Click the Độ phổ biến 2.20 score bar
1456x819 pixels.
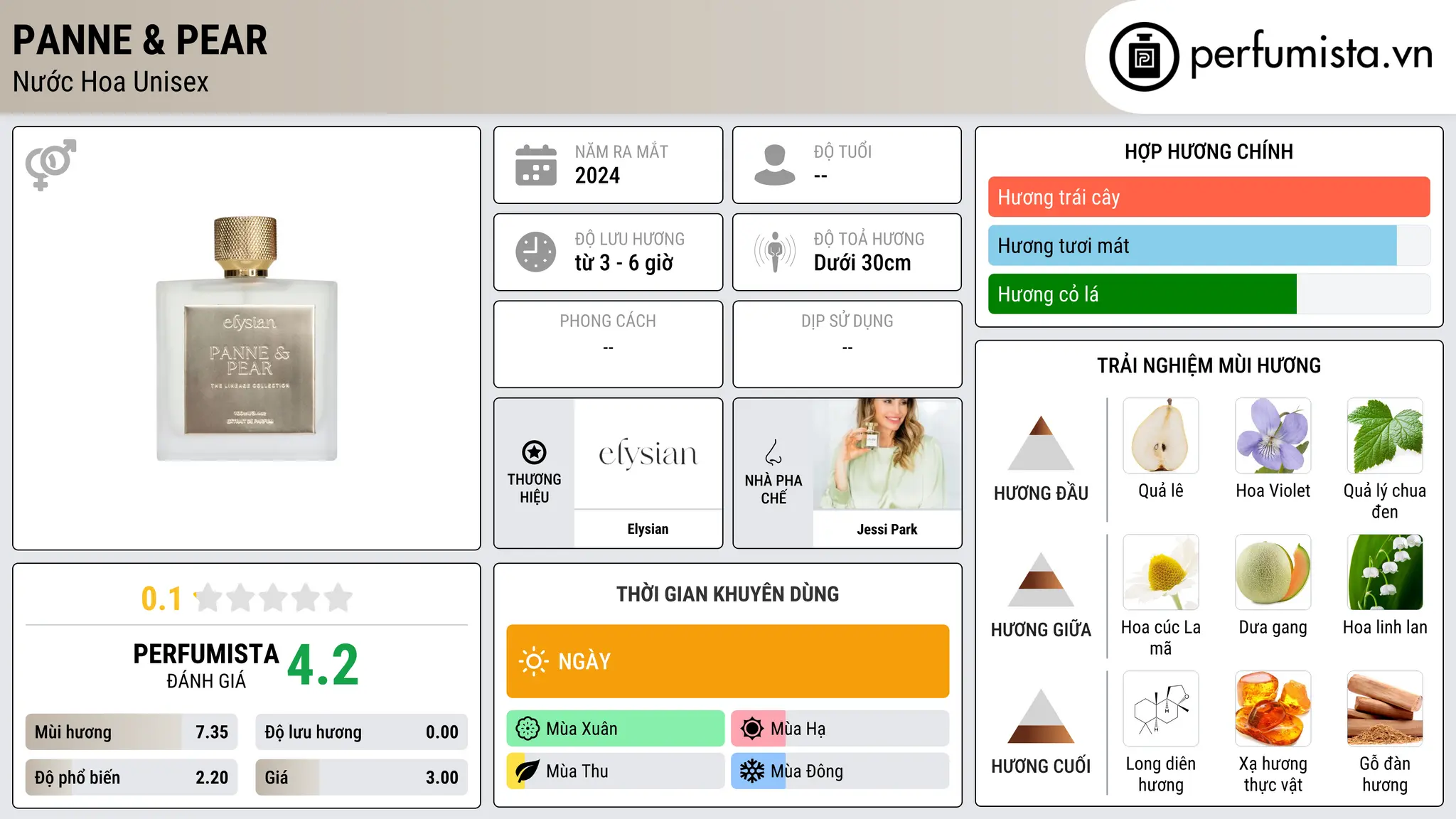(132, 777)
